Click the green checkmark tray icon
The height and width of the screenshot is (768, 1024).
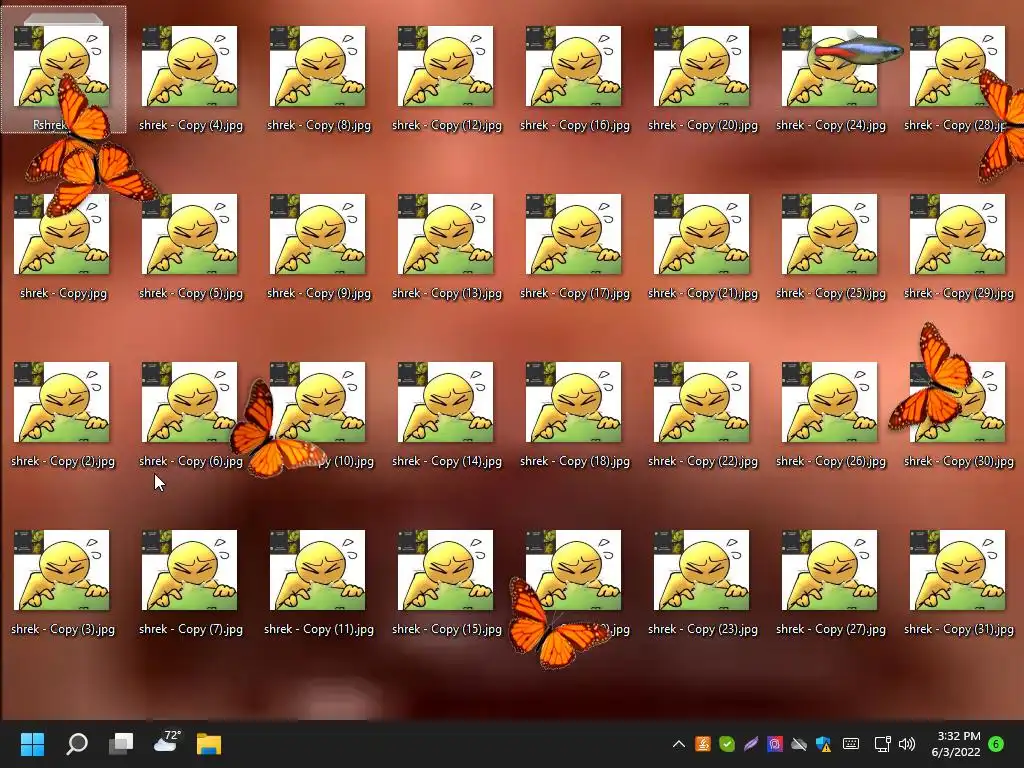coord(727,744)
